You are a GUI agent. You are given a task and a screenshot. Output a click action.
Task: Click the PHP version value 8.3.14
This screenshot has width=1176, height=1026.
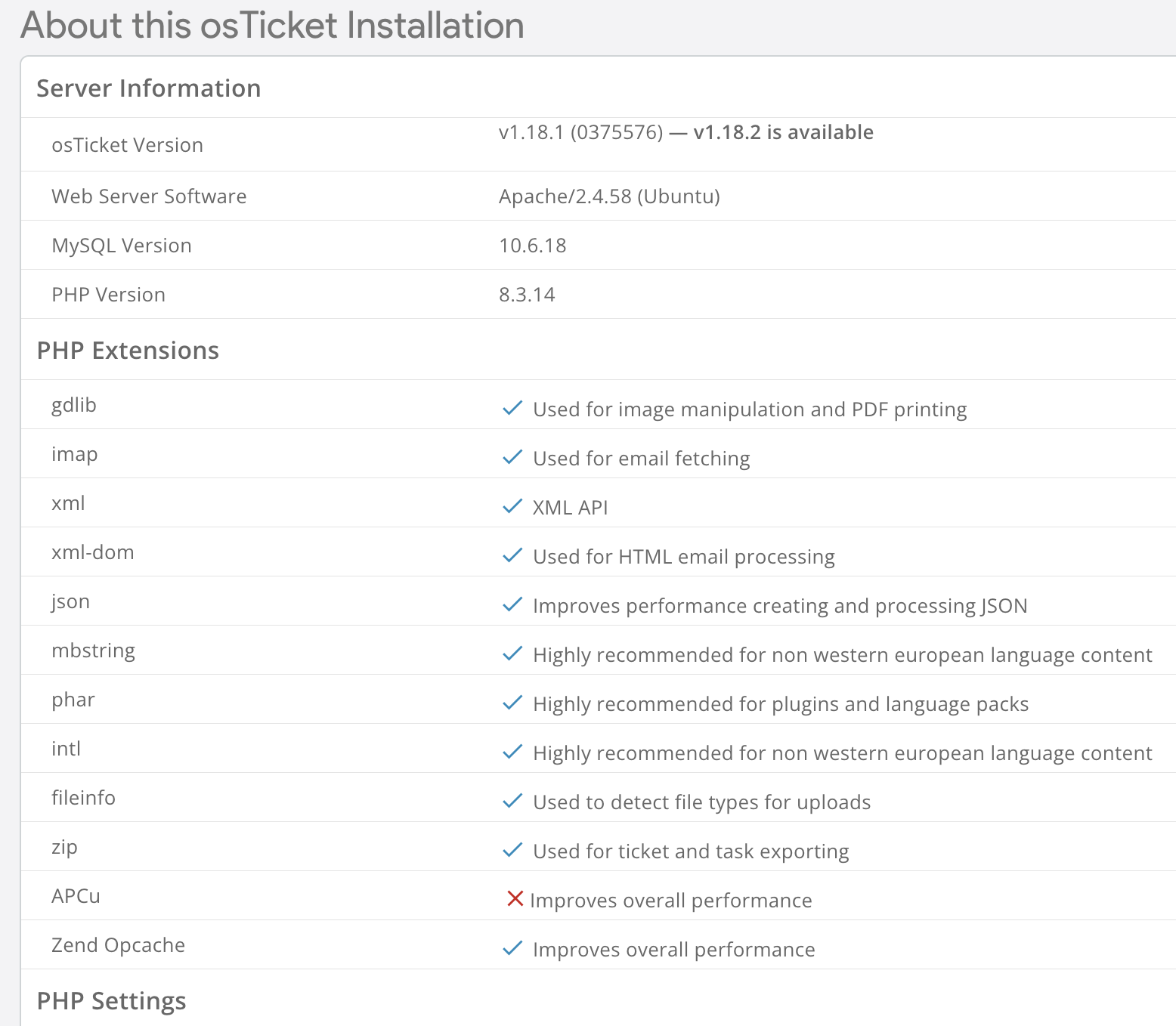coord(527,295)
